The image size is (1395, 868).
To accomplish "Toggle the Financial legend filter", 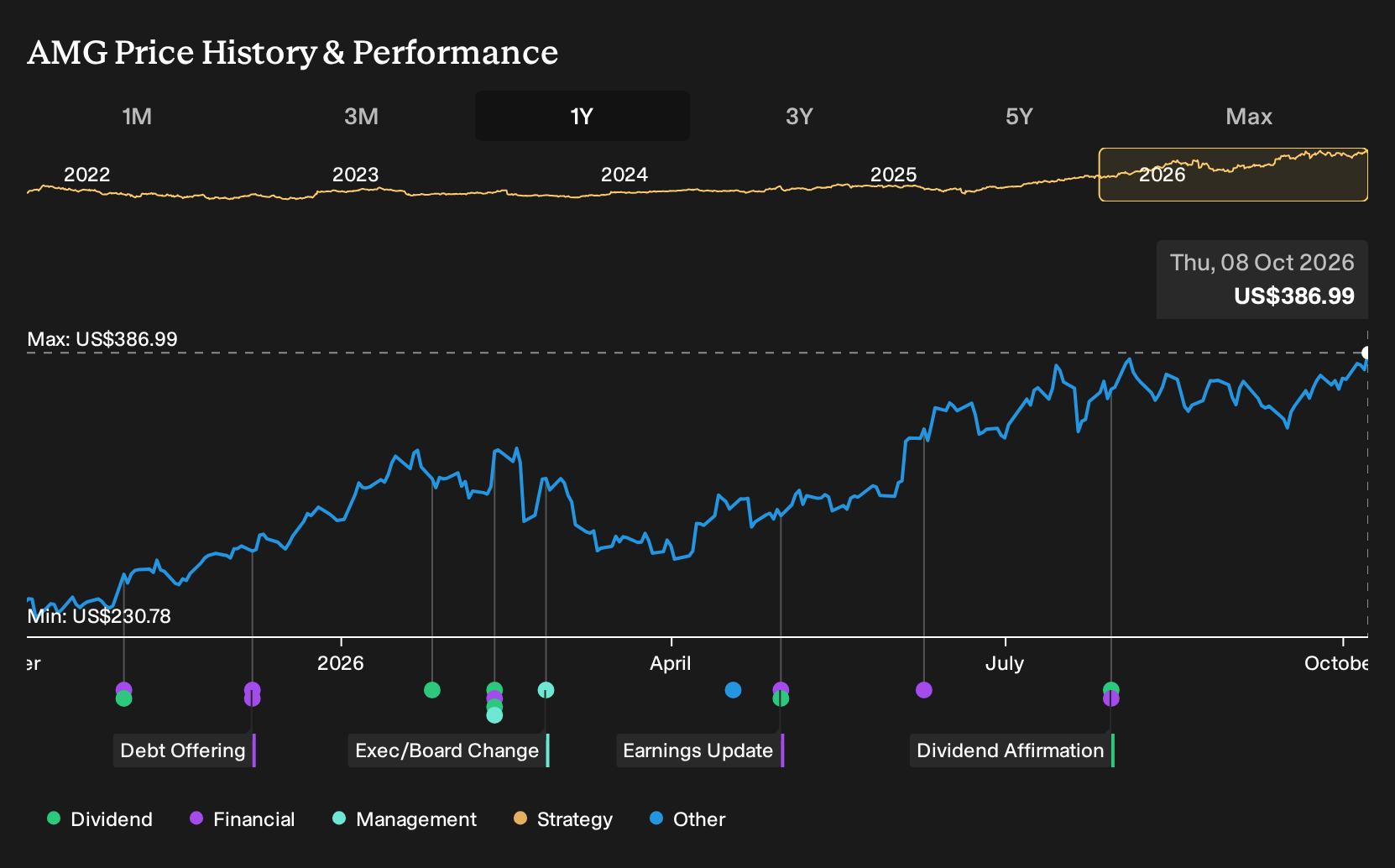I will tap(243, 819).
